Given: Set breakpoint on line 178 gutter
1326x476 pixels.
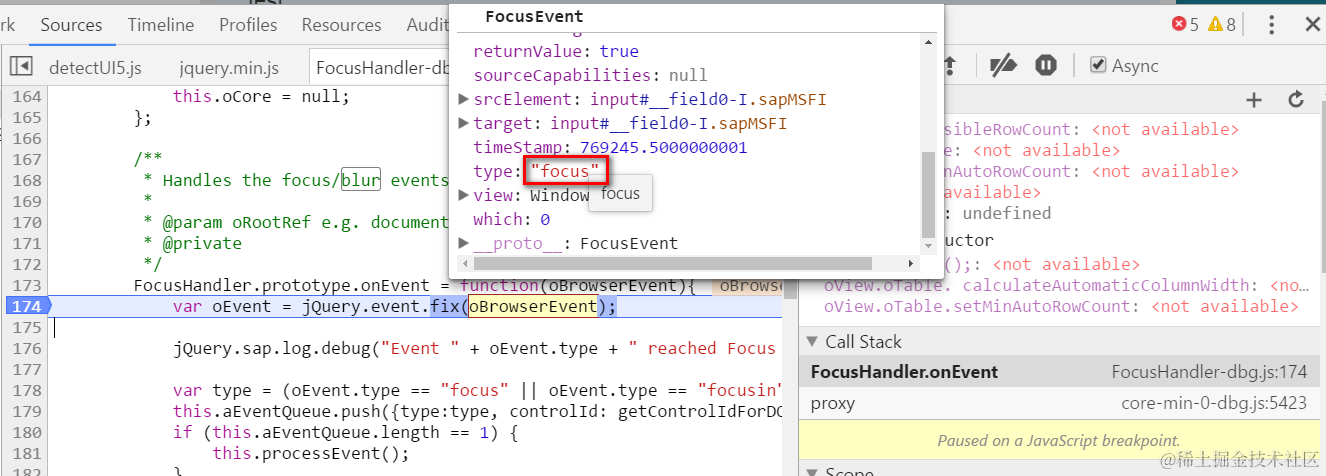Looking at the screenshot, I should pos(26,390).
